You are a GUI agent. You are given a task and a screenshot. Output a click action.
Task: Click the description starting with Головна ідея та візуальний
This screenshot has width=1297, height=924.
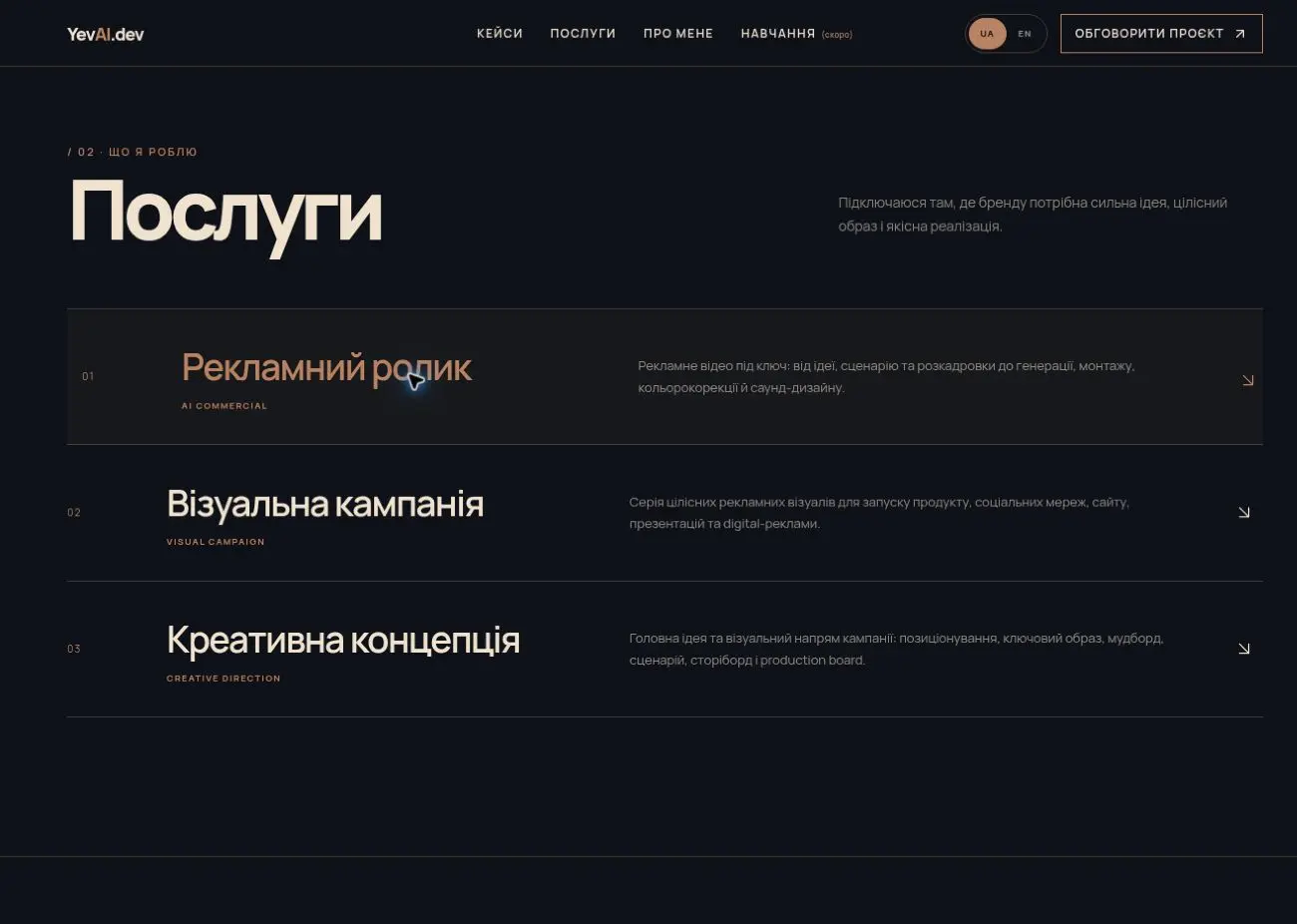[x=896, y=649]
